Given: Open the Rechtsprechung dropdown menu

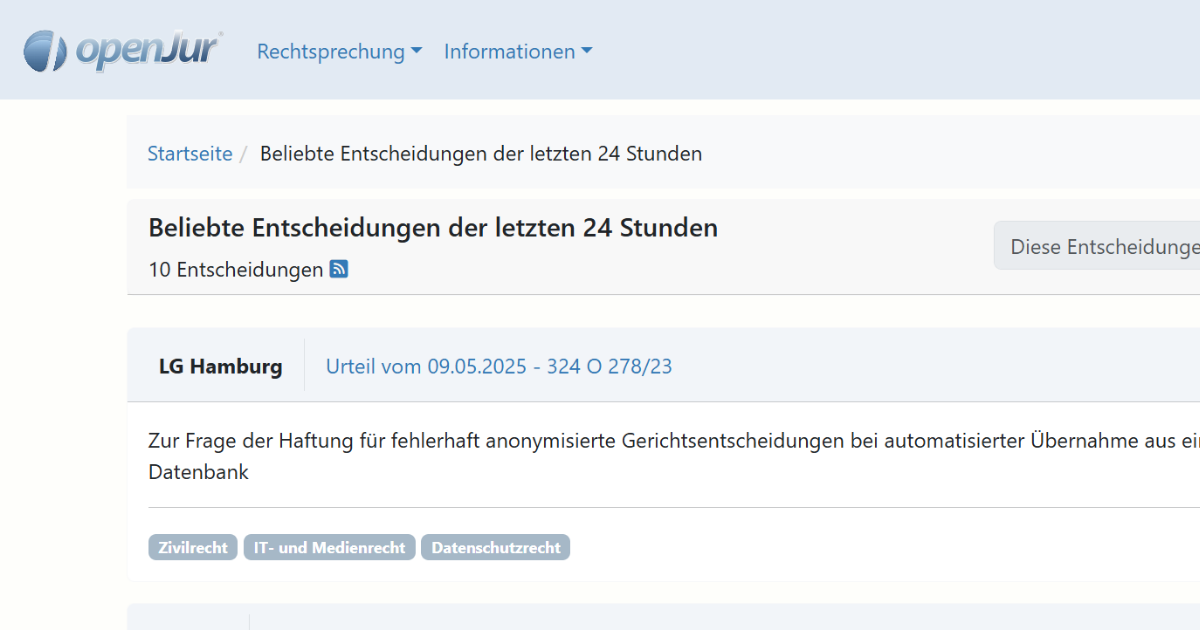Looking at the screenshot, I should pos(339,51).
